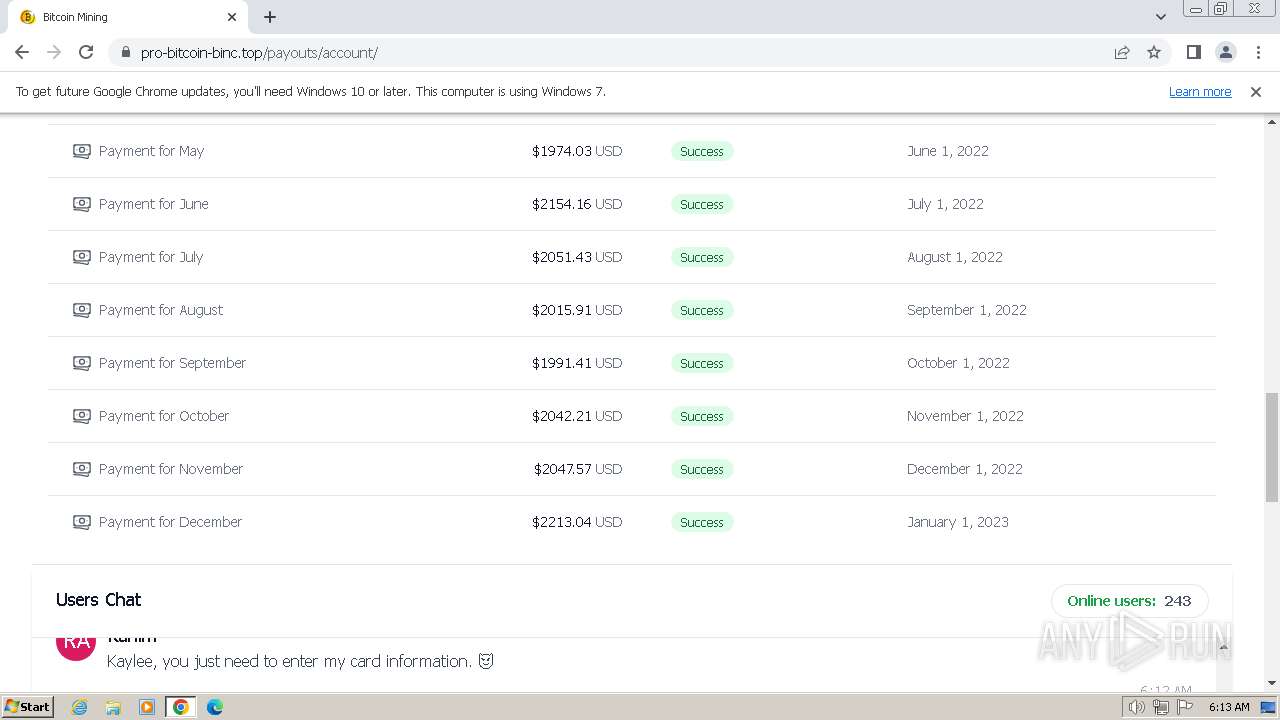This screenshot has height=720, width=1280.
Task: Select the $1991.41 USD amount
Action: click(577, 363)
